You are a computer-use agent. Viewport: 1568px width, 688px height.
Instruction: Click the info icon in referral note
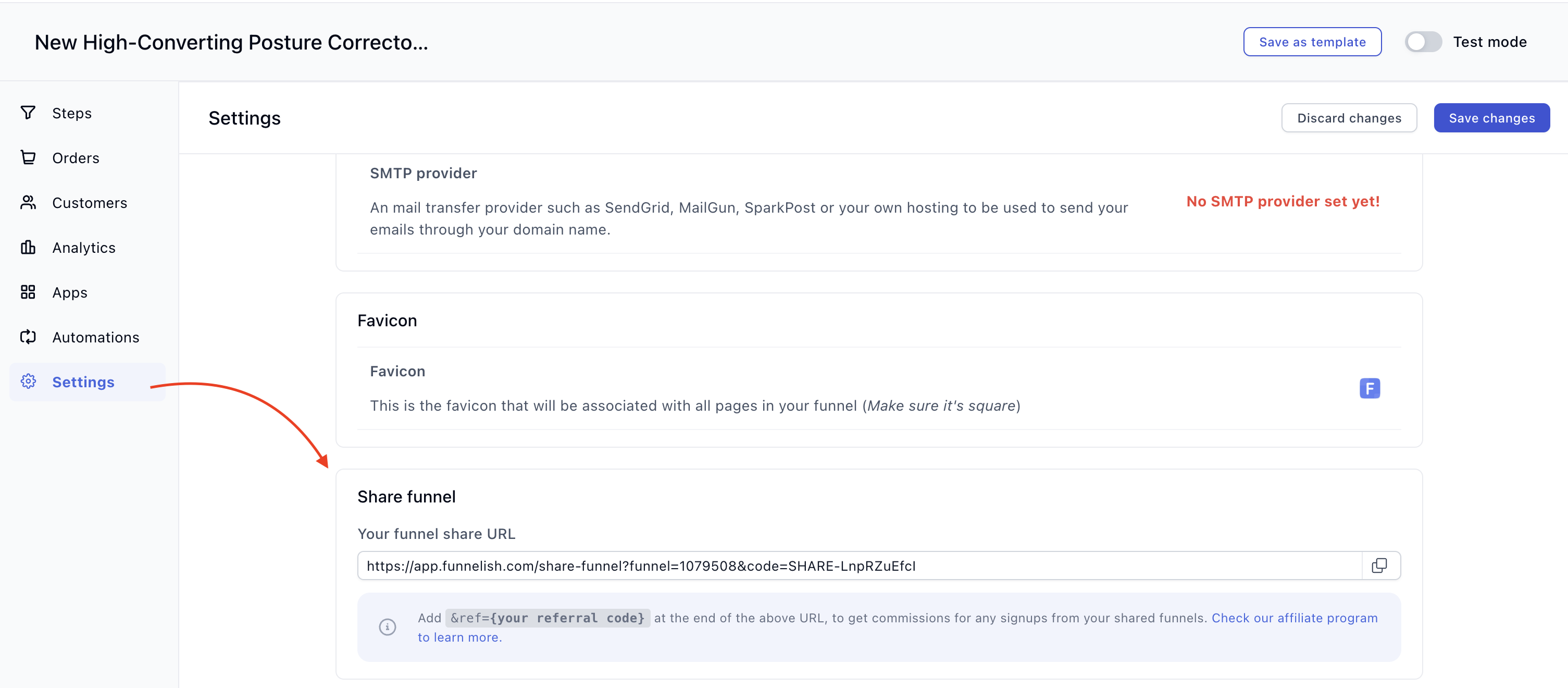coord(387,627)
